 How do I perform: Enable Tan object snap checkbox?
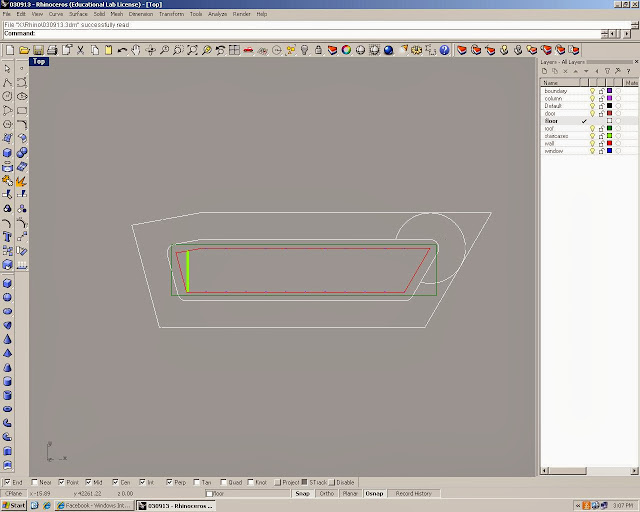coord(196,482)
